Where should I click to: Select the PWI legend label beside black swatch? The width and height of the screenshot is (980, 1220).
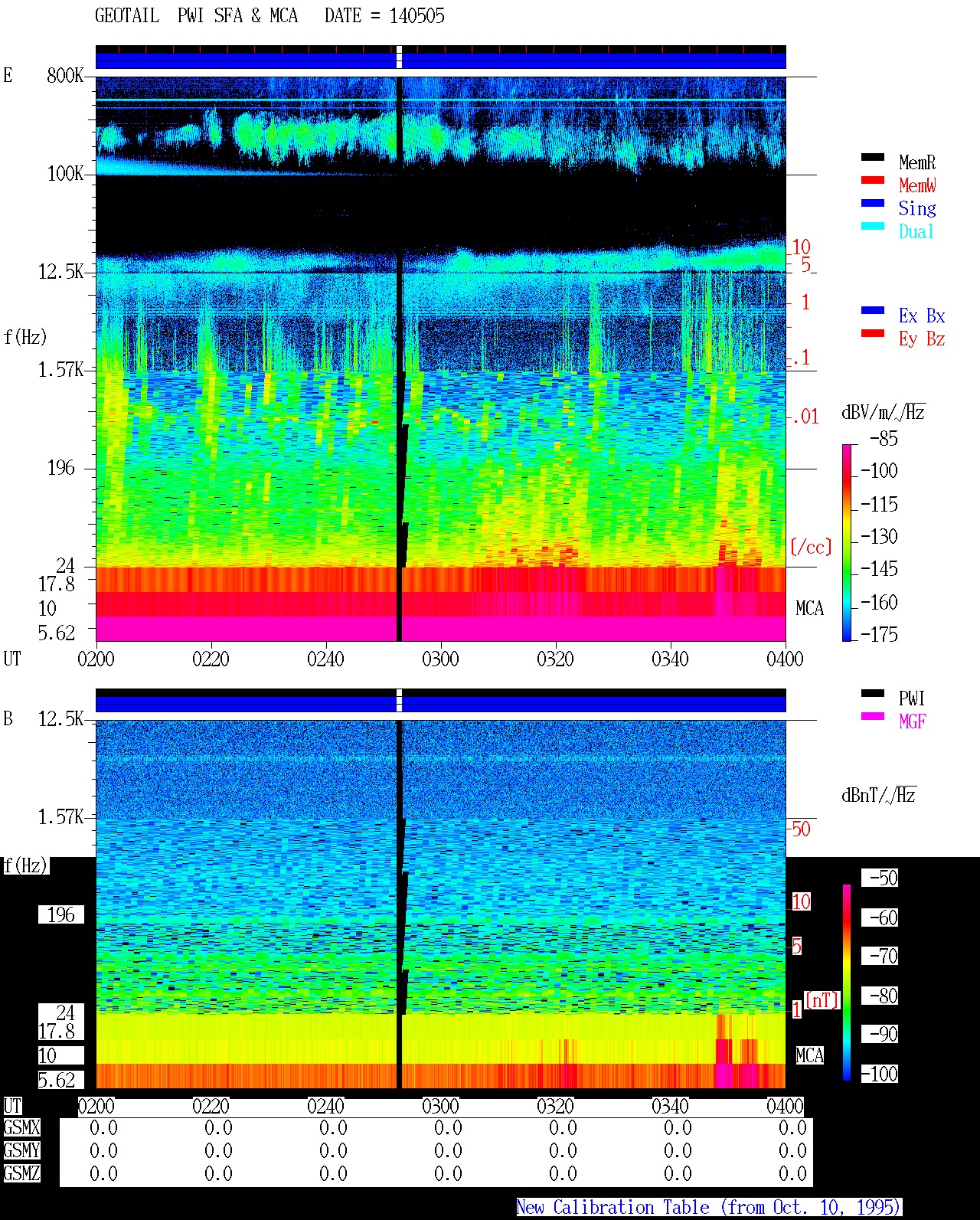(x=912, y=698)
